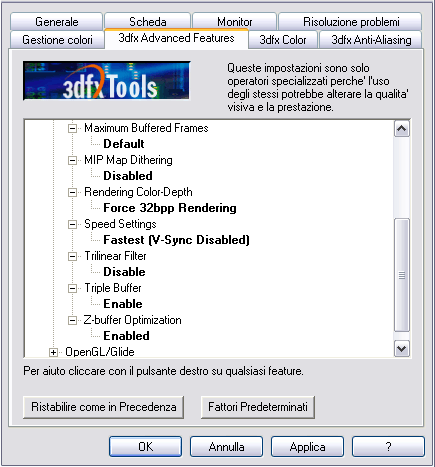Switch to the 3dfx Color tab
Screen dimensions: 435x467
[283, 40]
